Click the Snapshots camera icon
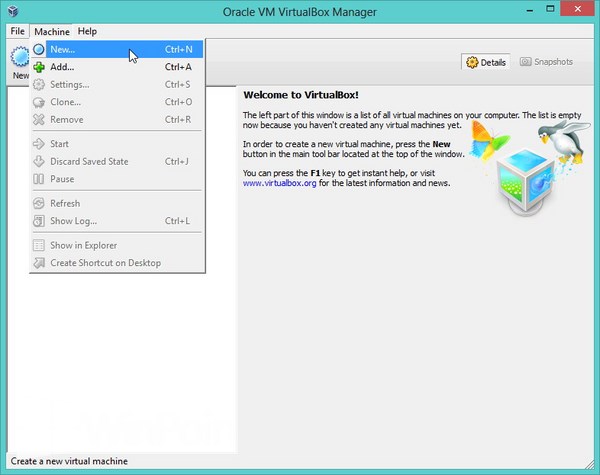 (525, 62)
